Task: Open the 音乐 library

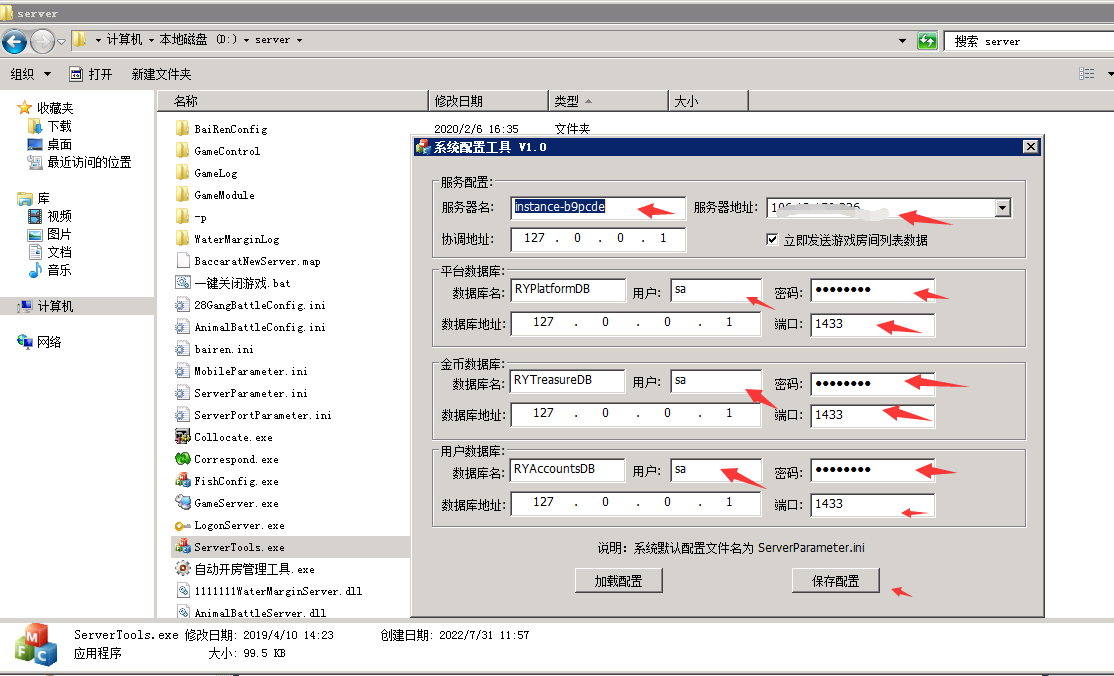Action: [59, 270]
